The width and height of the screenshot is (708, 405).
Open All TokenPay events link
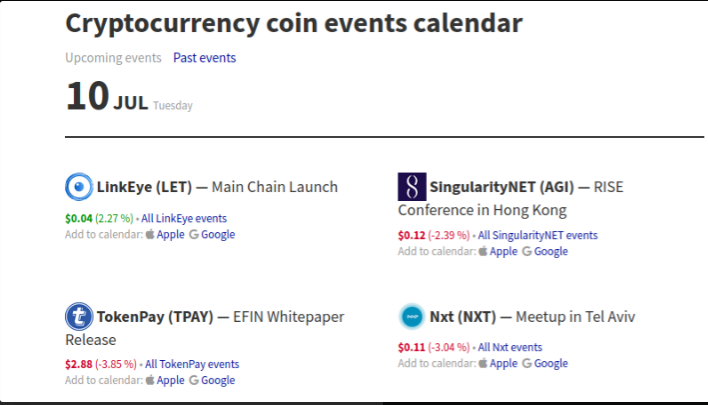[x=192, y=364]
